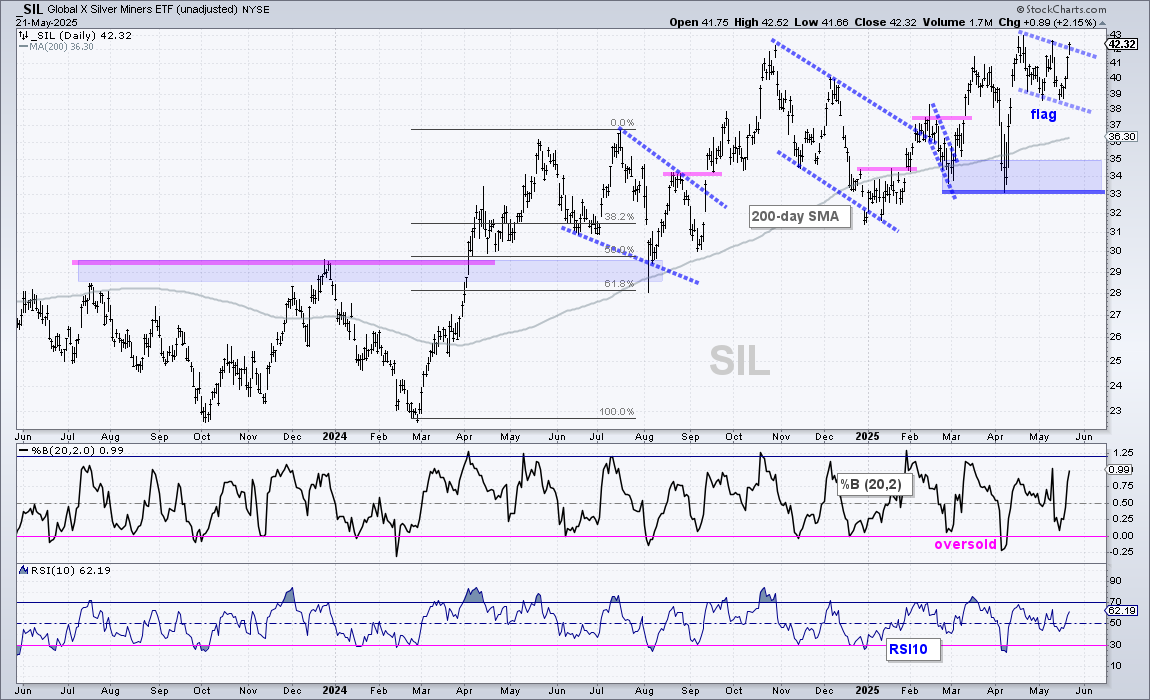Click the 2025 label on price panel time axis
The height and width of the screenshot is (700, 1150).
click(867, 436)
